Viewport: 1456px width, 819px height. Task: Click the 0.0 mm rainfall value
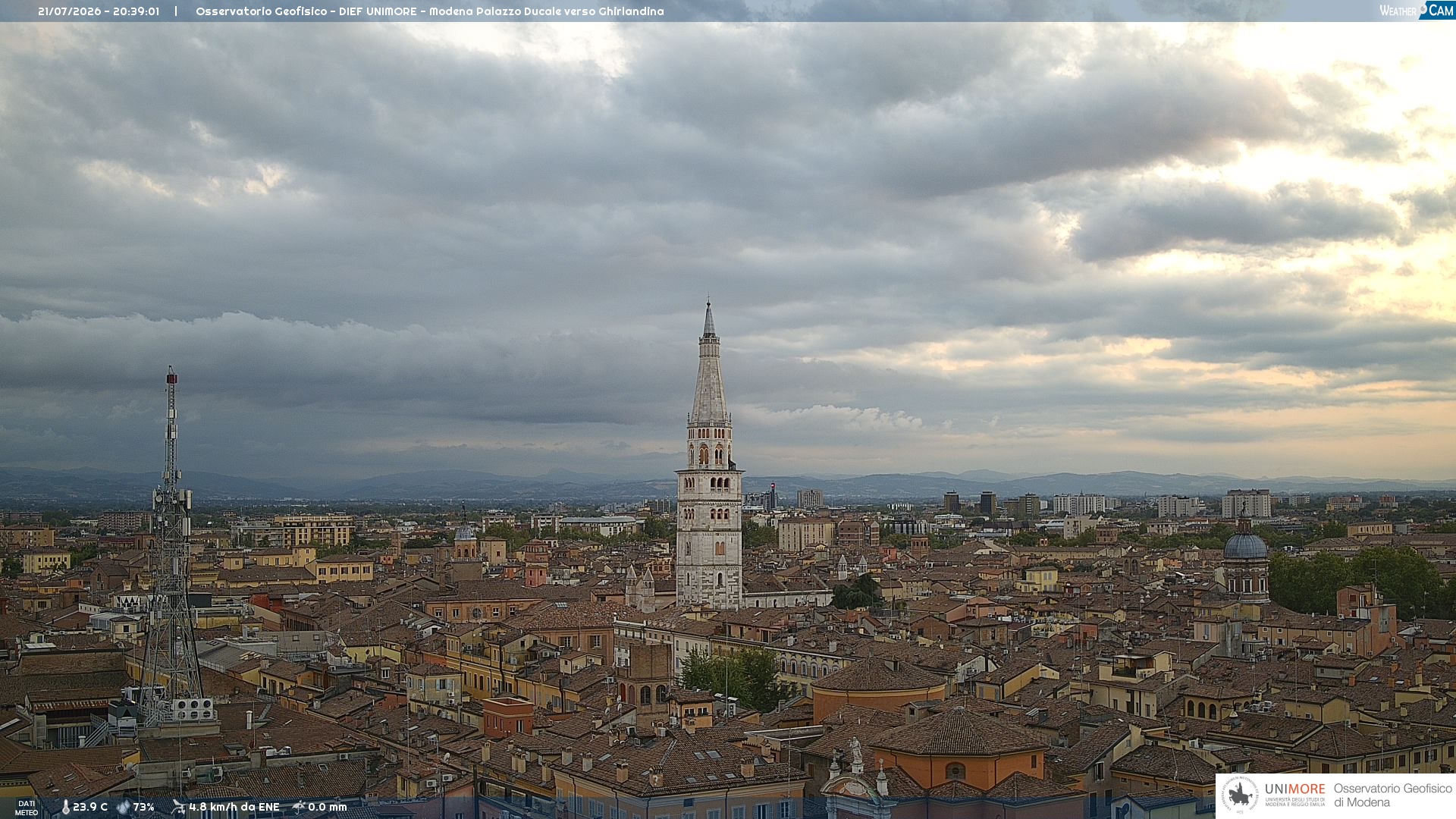click(328, 807)
